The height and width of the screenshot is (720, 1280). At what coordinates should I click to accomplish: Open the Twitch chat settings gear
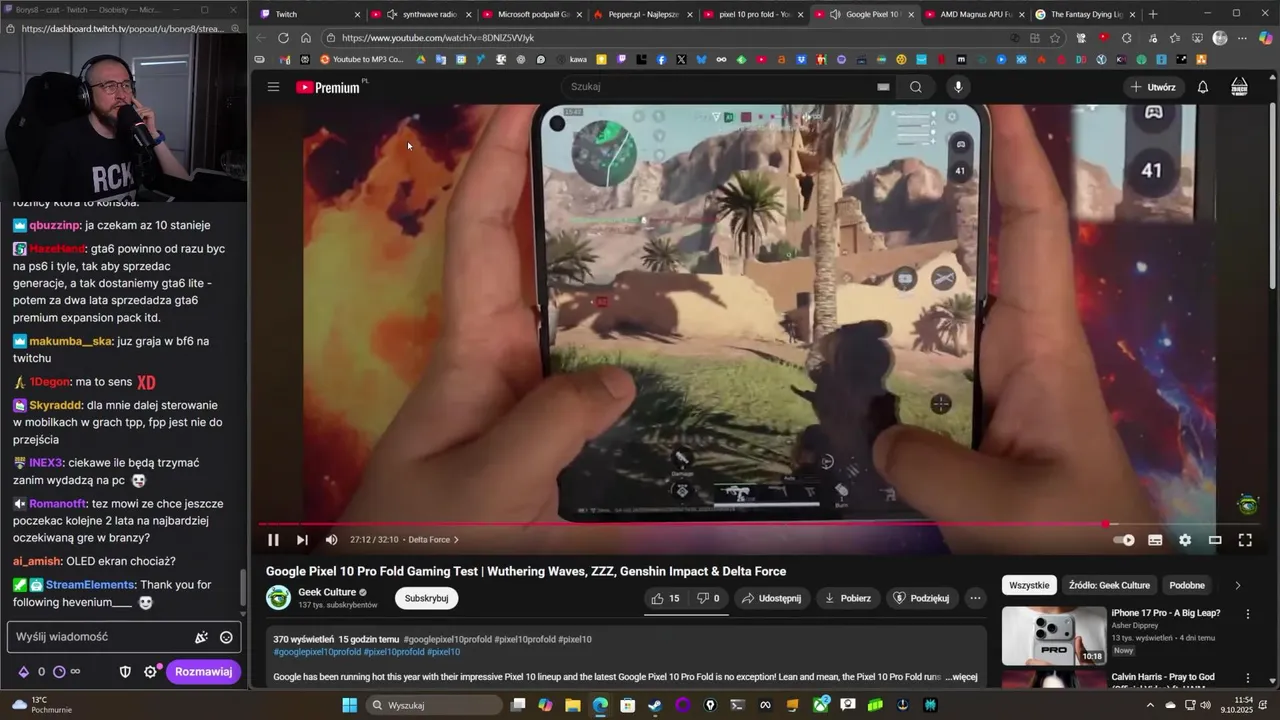(150, 672)
